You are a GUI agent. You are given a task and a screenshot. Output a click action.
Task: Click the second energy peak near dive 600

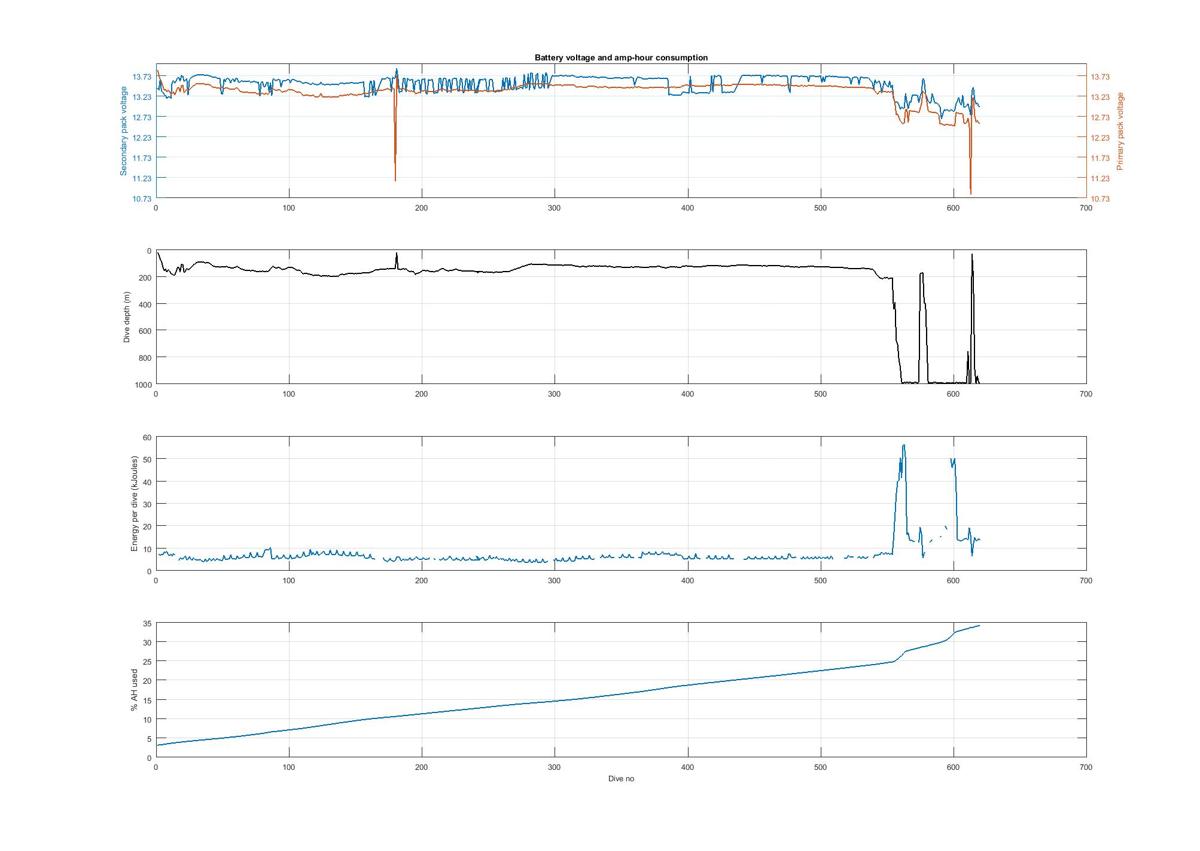(953, 460)
